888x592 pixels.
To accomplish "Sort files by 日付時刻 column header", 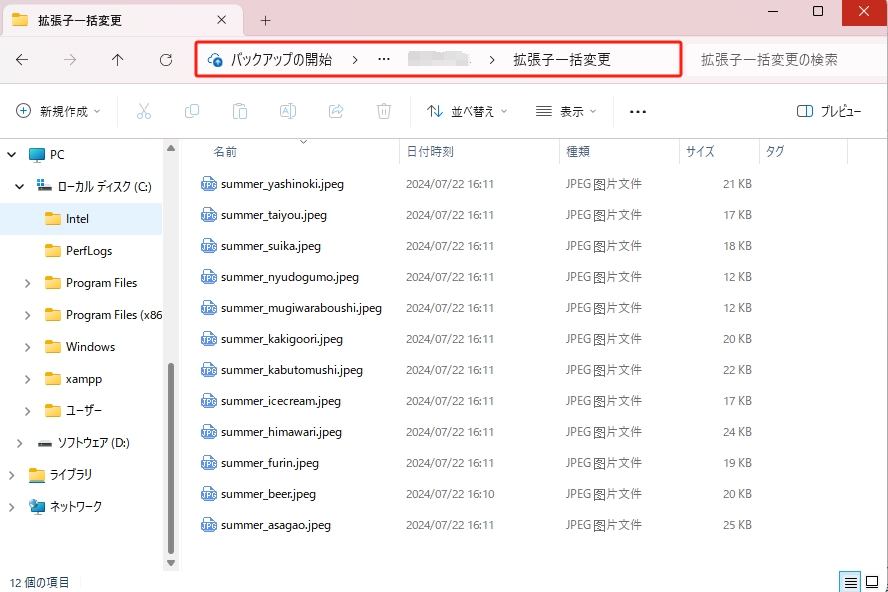I will click(x=430, y=152).
